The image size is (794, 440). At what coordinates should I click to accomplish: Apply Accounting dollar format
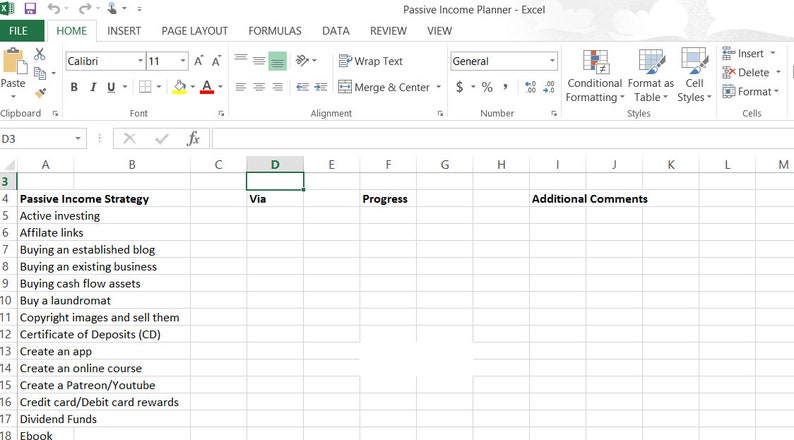[x=459, y=87]
